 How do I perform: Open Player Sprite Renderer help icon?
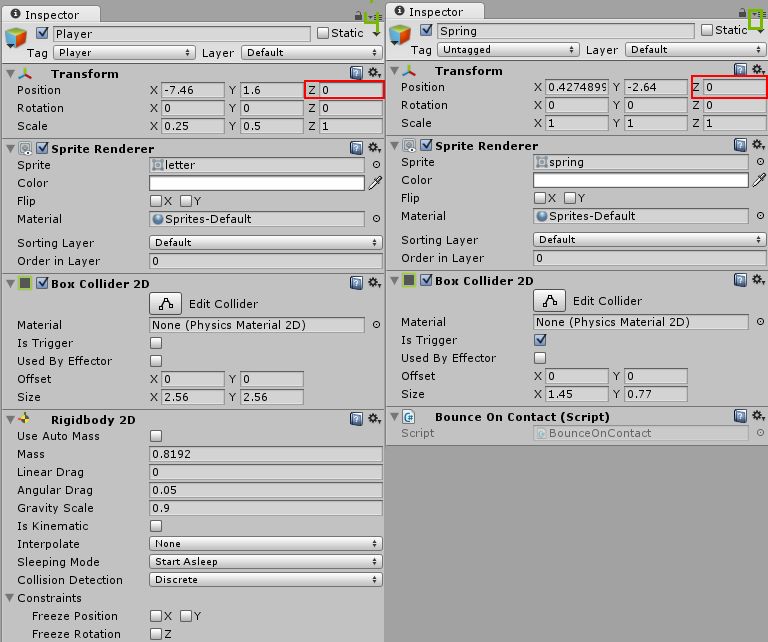coord(357,147)
